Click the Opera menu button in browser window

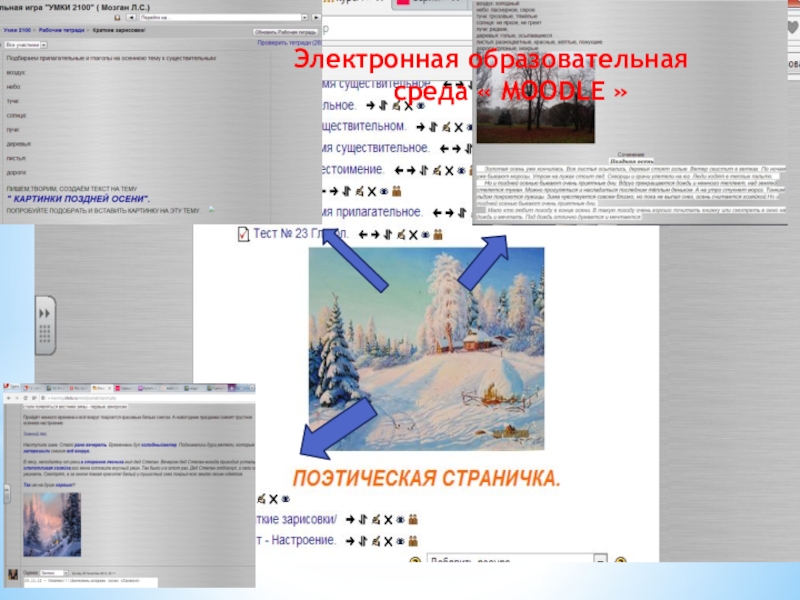10,388
